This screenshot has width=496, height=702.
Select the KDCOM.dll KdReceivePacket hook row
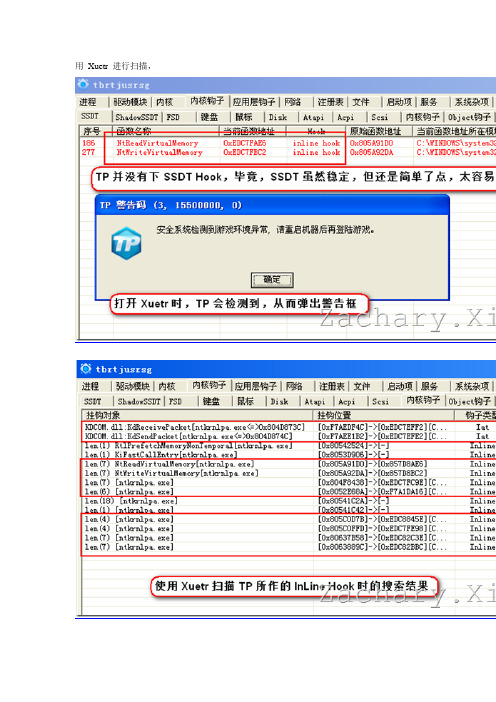[289, 427]
